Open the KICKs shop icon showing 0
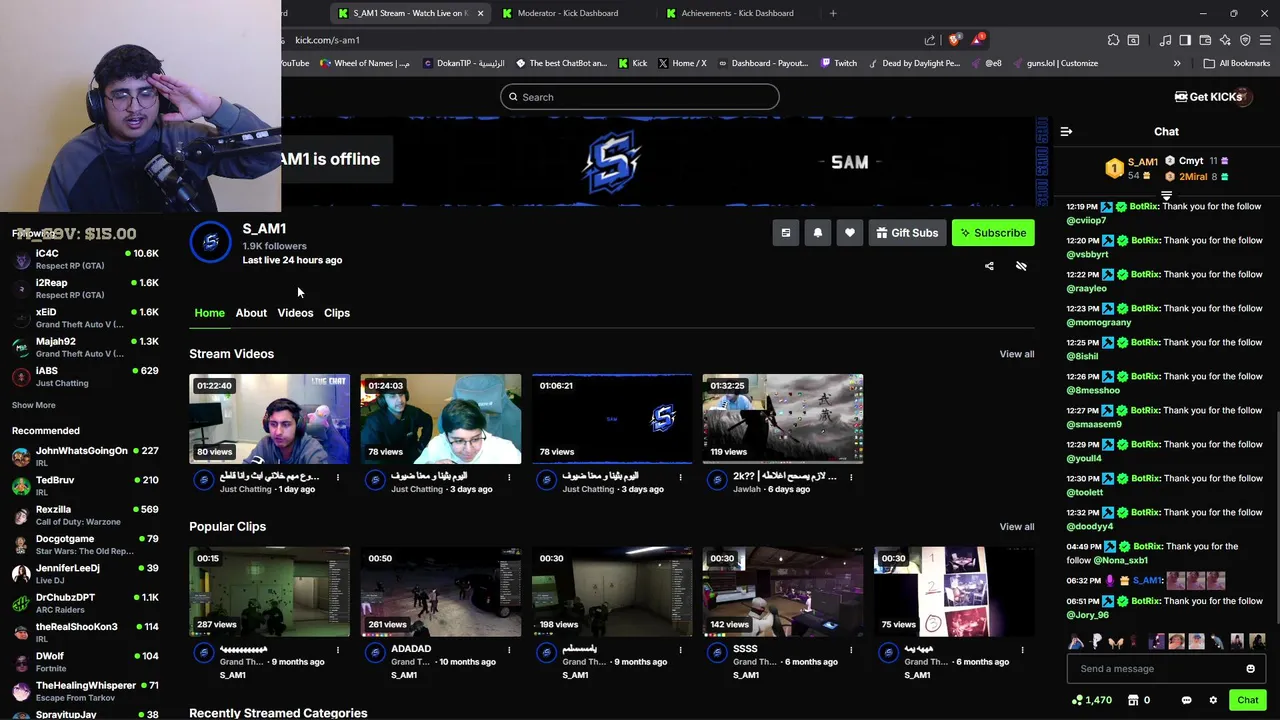The image size is (1280, 720). (1139, 700)
